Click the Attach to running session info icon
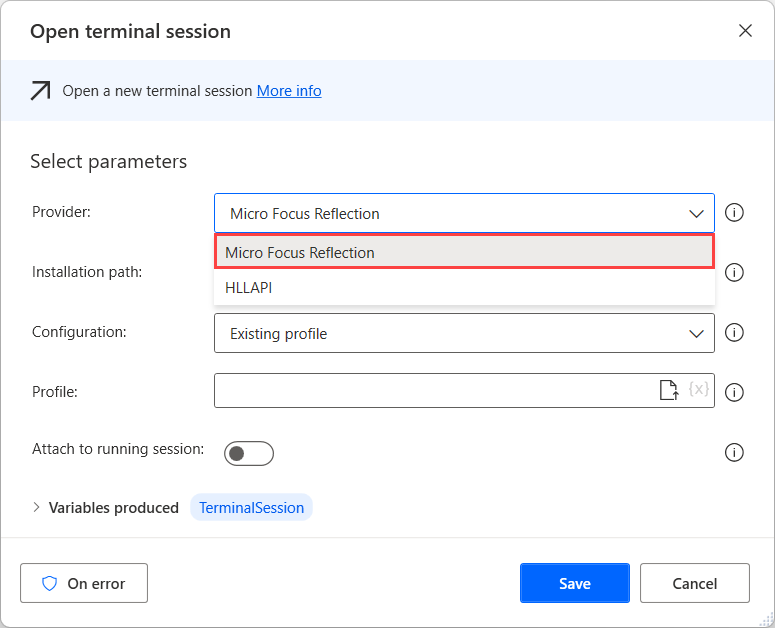Viewport: 775px width, 628px height. point(734,452)
